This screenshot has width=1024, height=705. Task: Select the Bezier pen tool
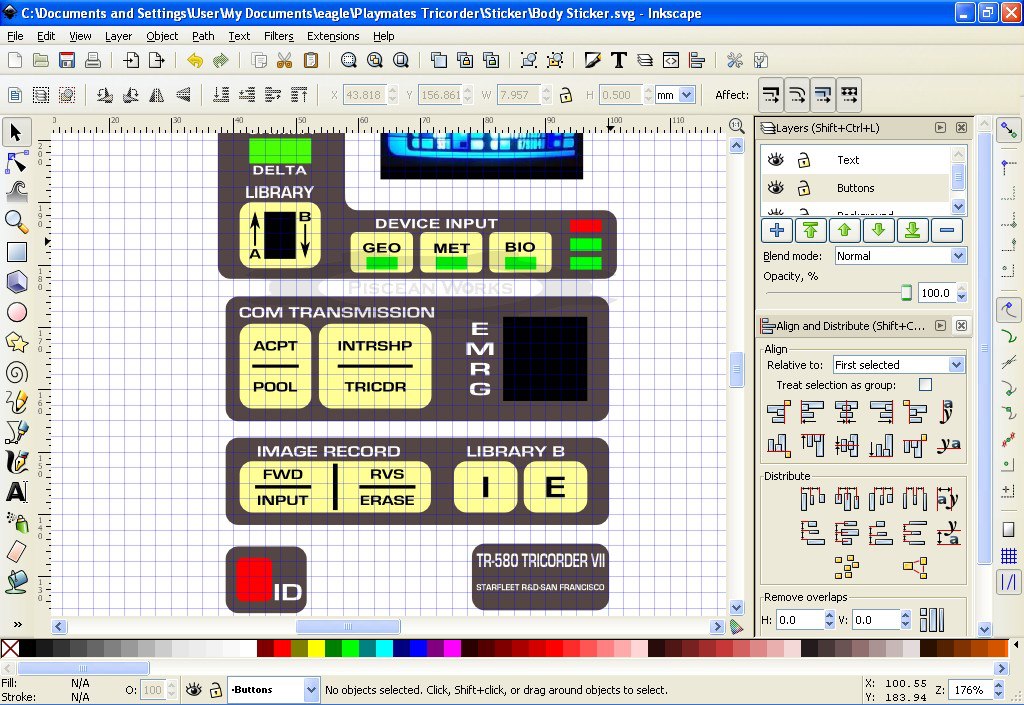[16, 431]
